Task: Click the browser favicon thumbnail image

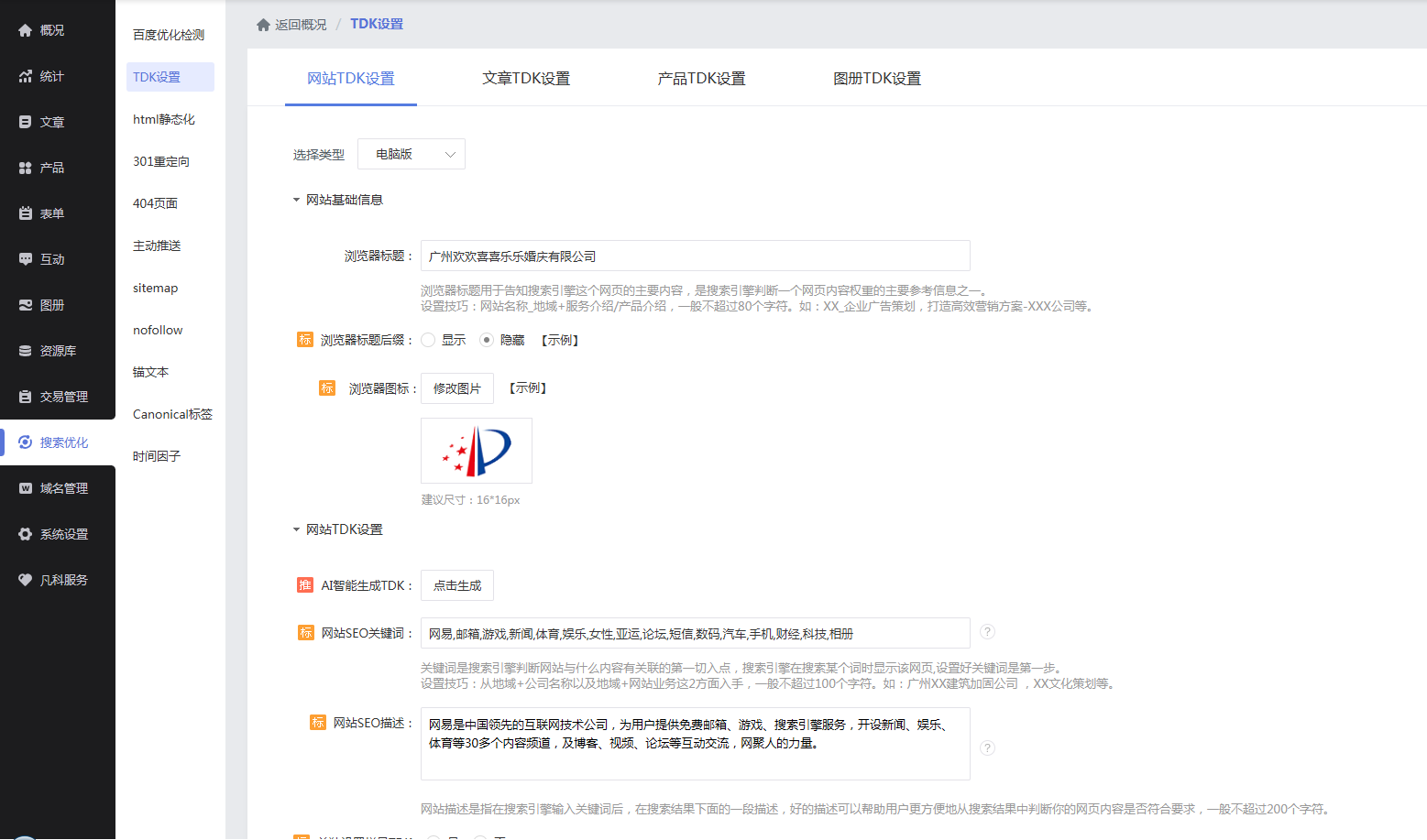Action: pyautogui.click(x=477, y=451)
